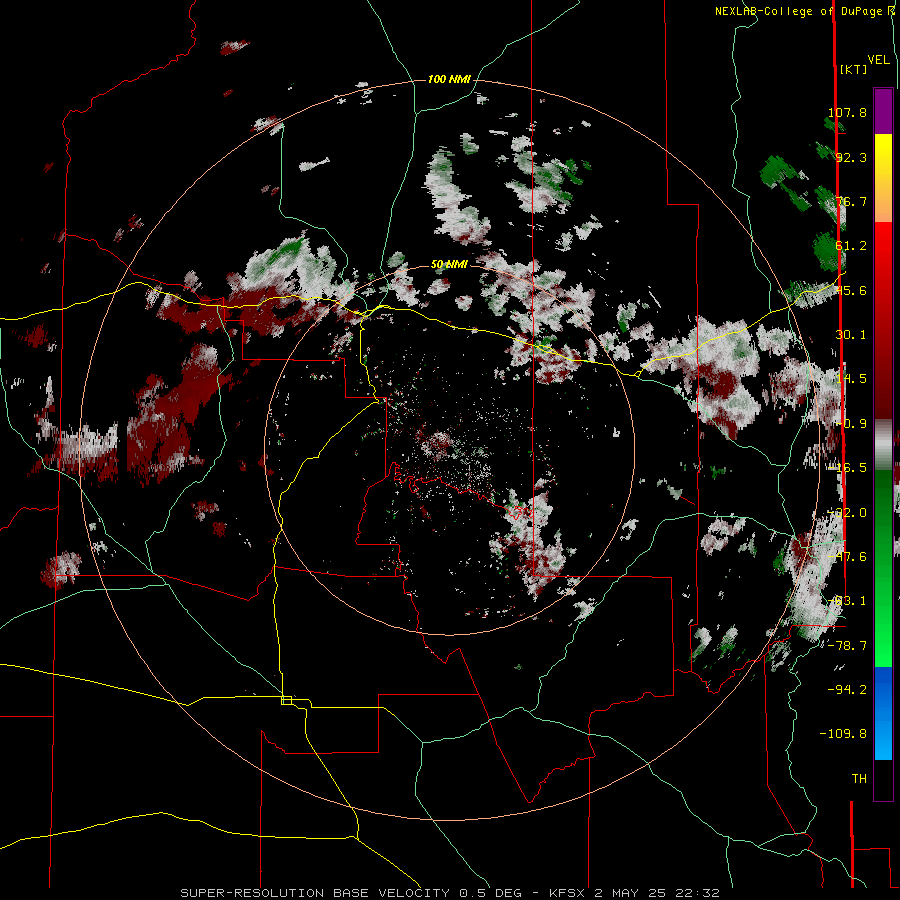Image resolution: width=900 pixels, height=900 pixels.
Task: Click the 100 NMI range ring label
Action: pyautogui.click(x=449, y=79)
